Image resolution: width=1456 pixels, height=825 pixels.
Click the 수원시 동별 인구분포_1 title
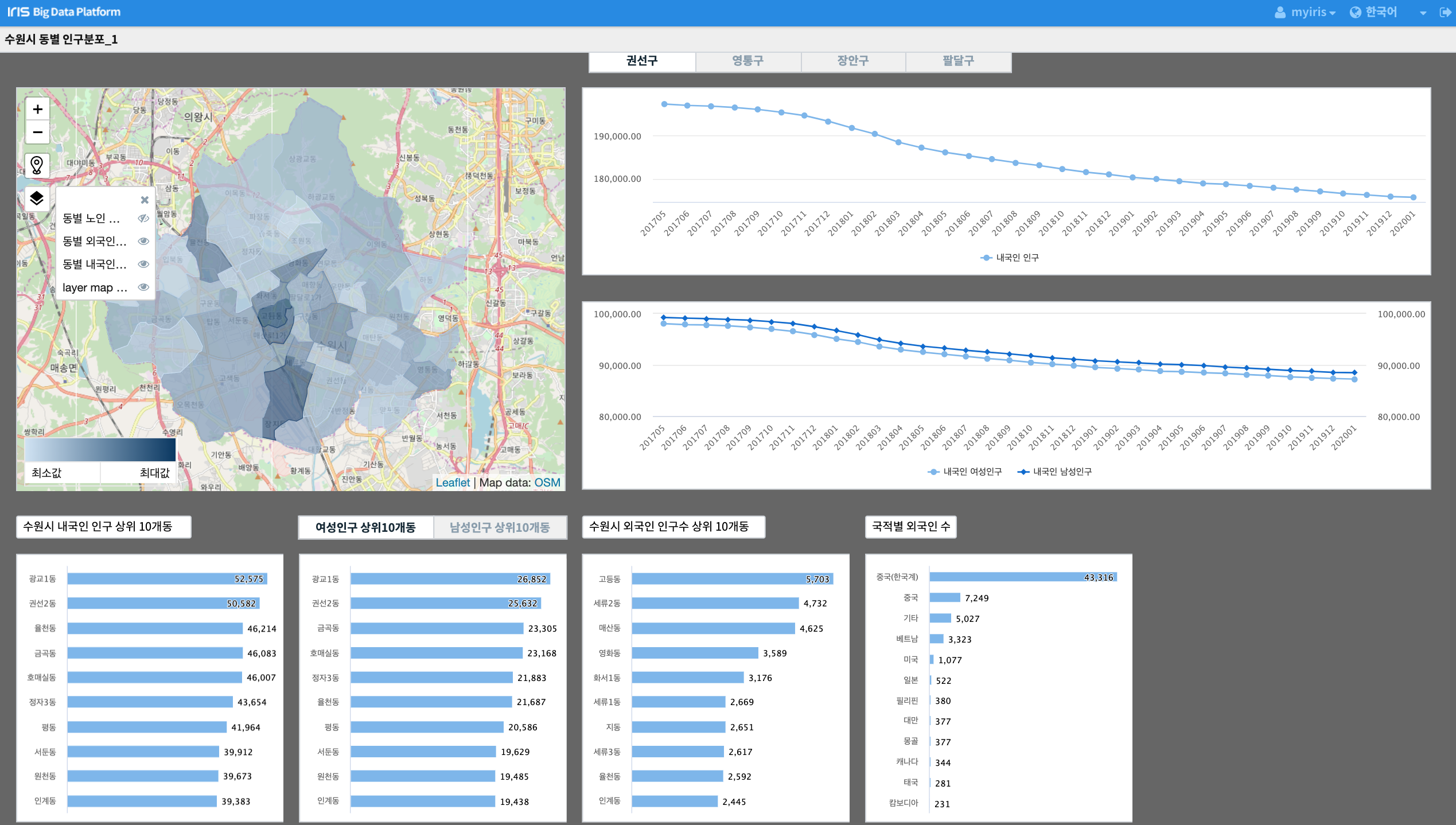[x=61, y=39]
